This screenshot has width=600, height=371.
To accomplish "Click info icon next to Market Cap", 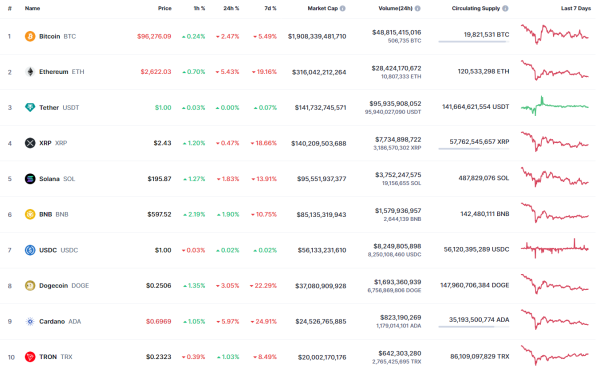I will (342, 8).
